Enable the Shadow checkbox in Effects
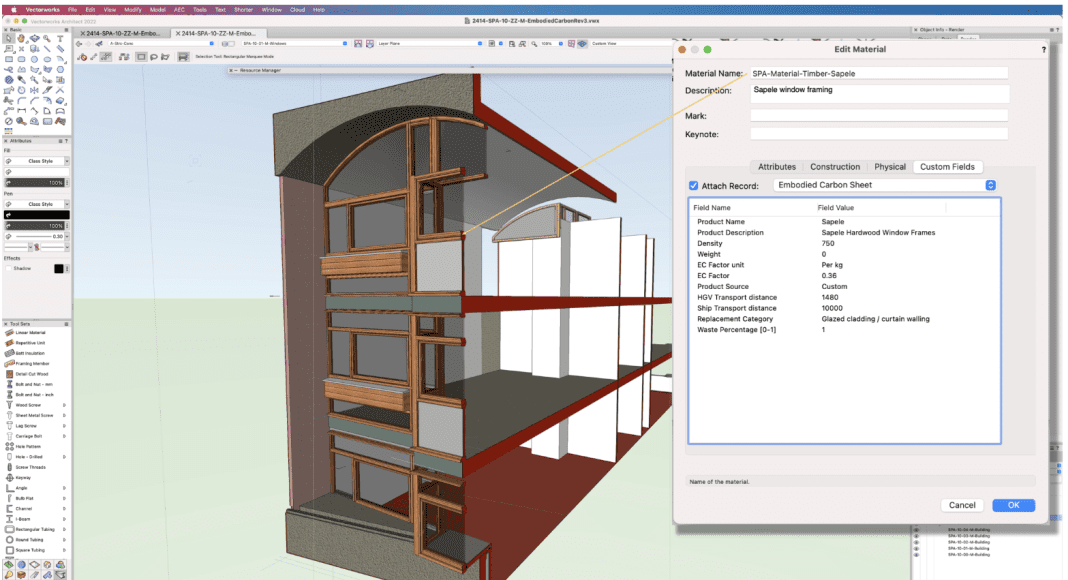Screen dimensions: 1068x580 (x=9, y=268)
